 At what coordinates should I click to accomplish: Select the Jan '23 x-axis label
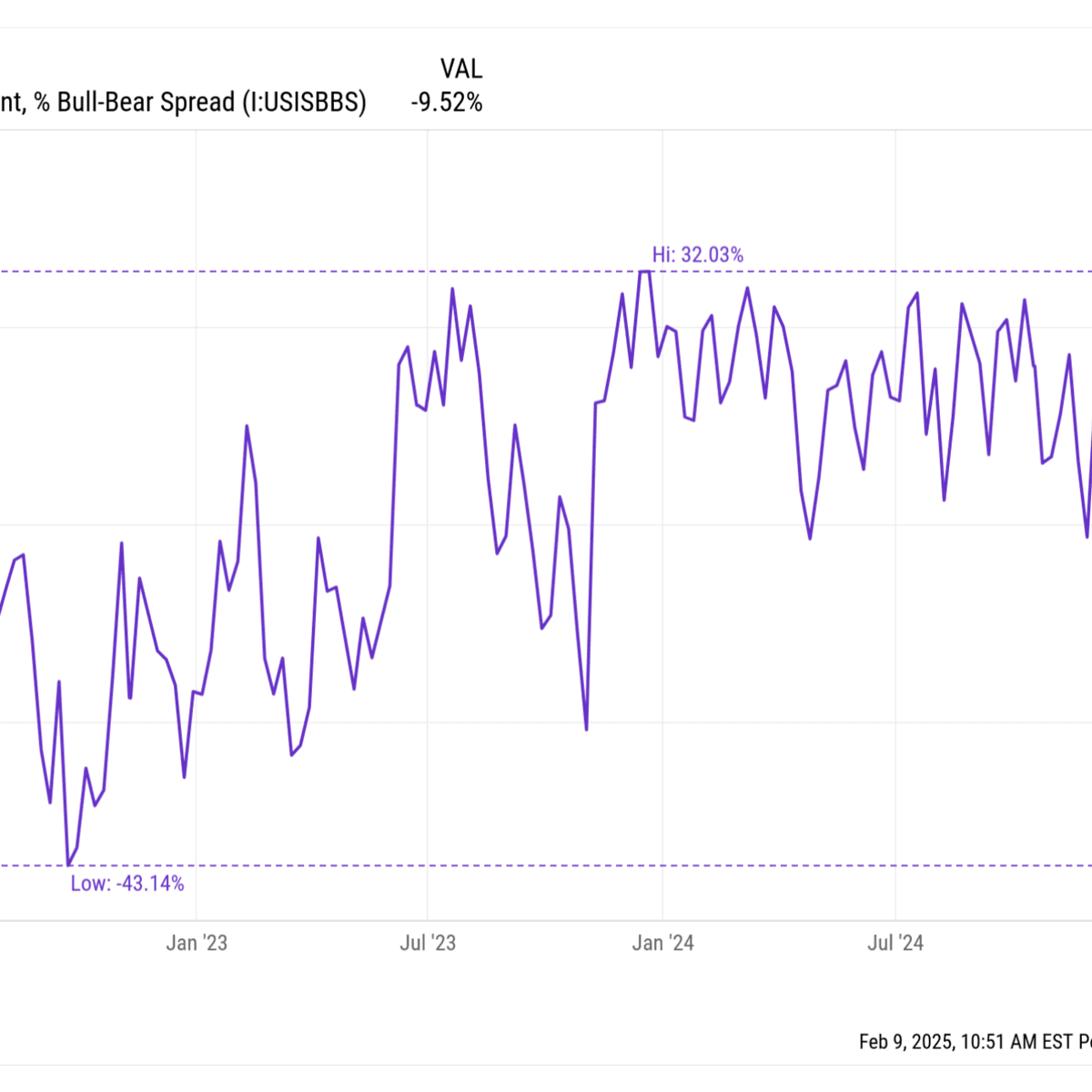(x=197, y=943)
